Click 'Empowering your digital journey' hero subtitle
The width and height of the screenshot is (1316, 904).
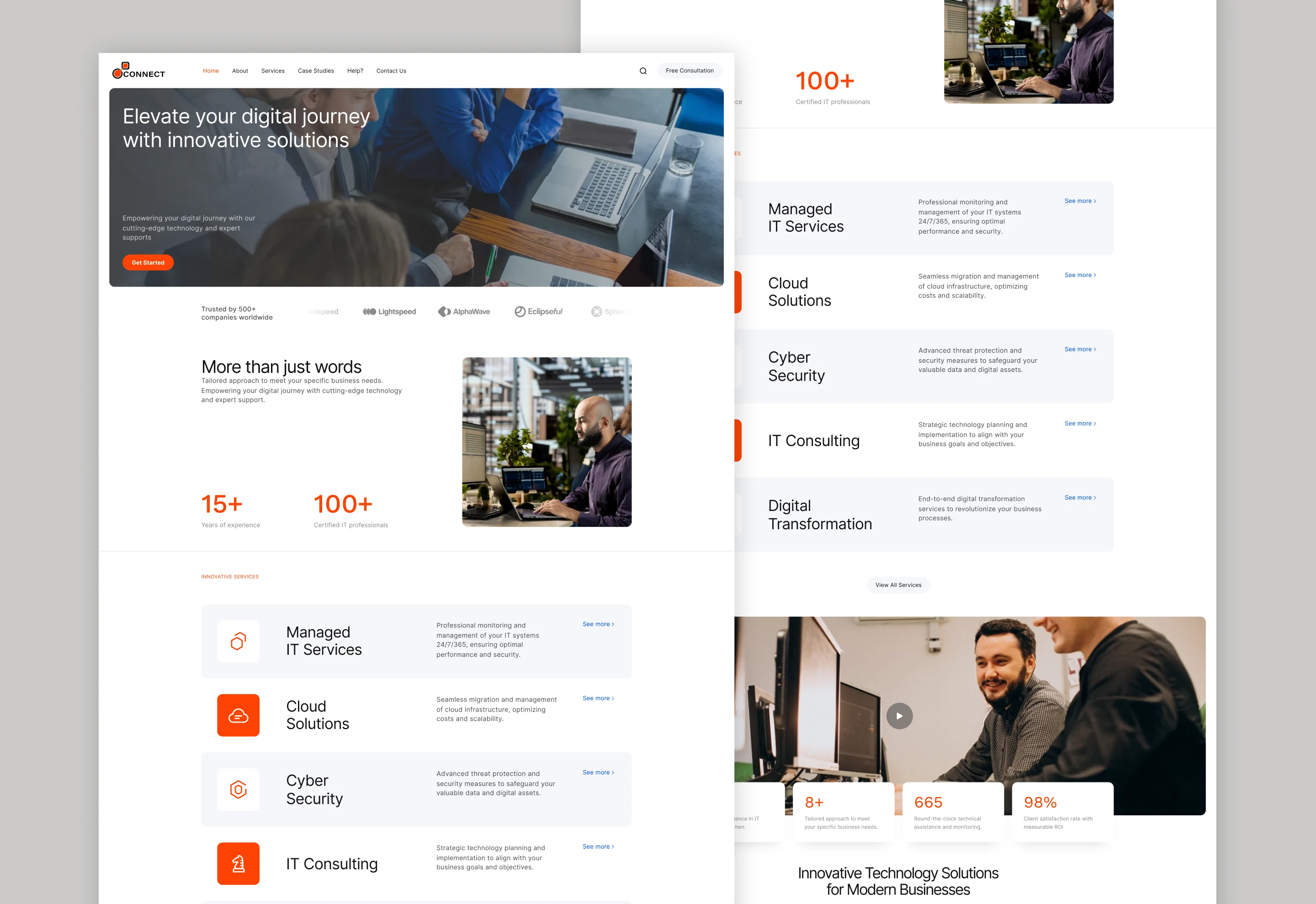coord(189,228)
